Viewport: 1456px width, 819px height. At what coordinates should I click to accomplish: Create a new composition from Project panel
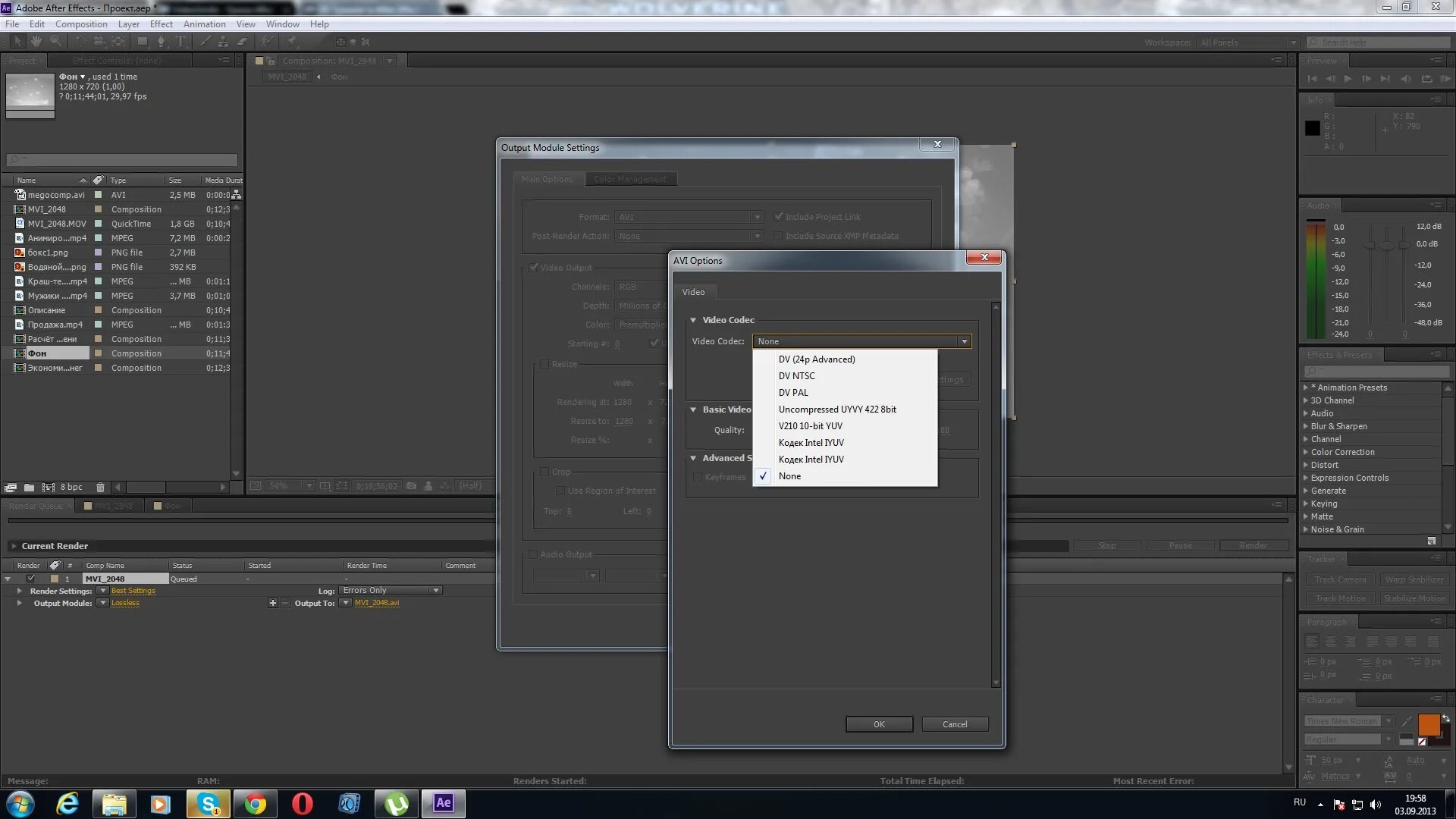[x=48, y=487]
